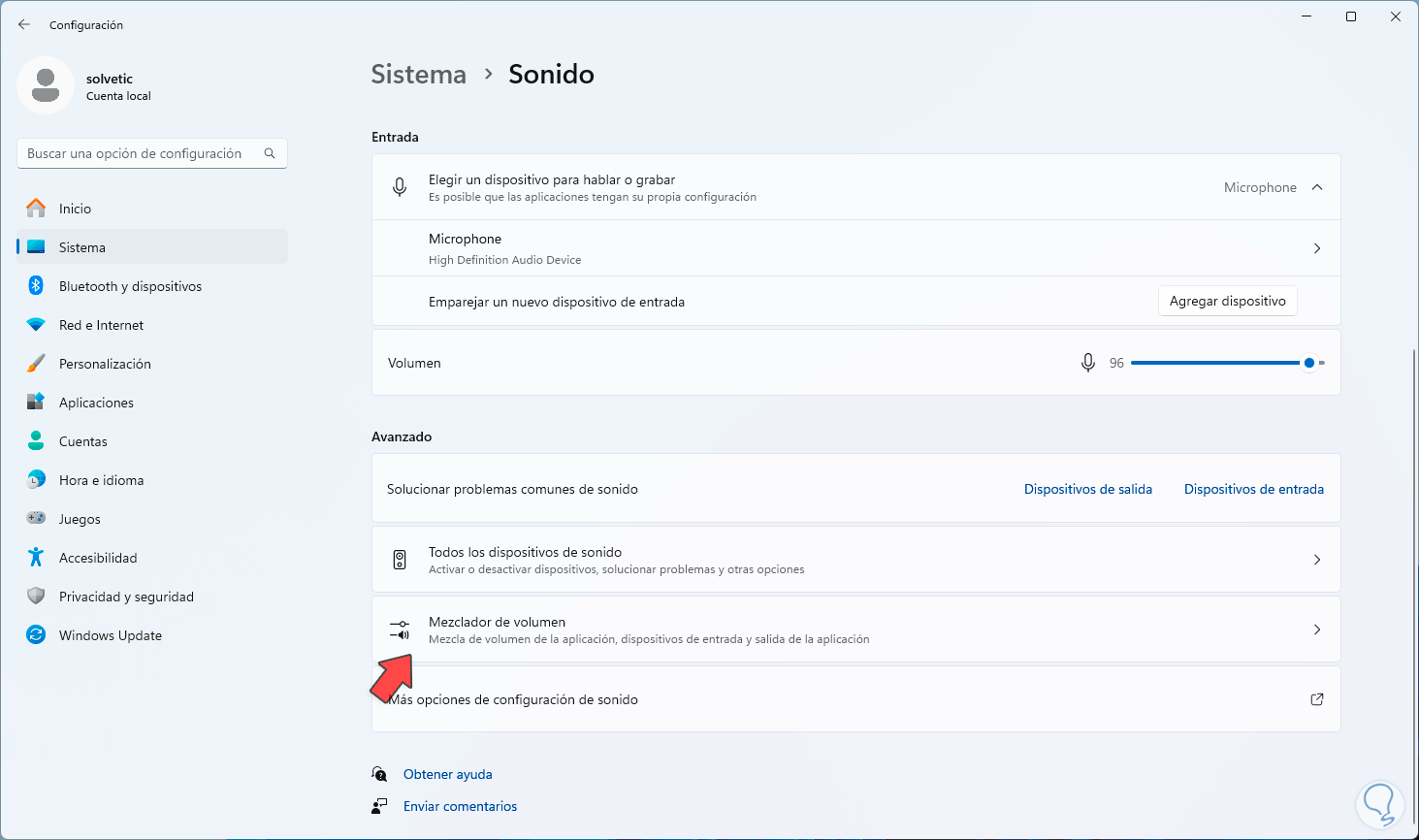
Task: Click the Obtener ayuda link
Action: [447, 774]
